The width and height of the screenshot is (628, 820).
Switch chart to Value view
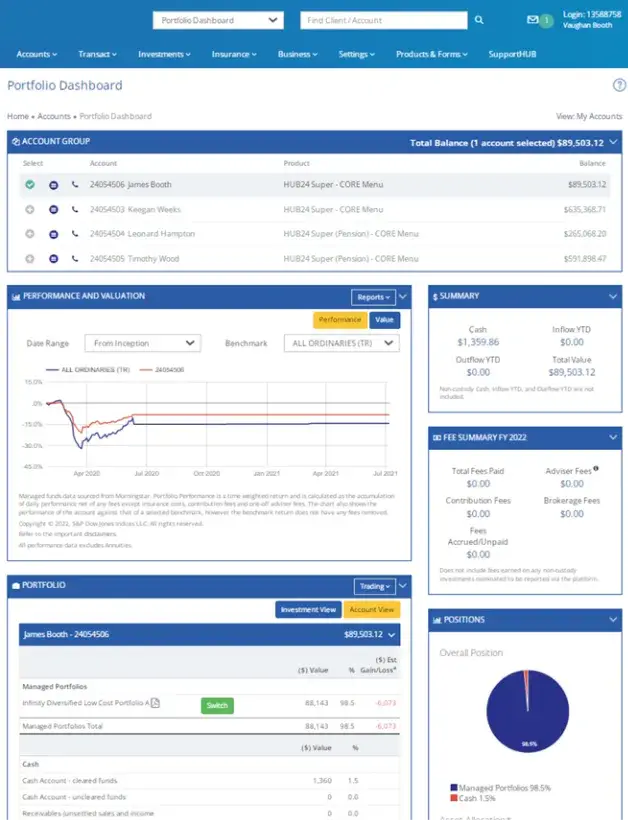click(x=384, y=320)
